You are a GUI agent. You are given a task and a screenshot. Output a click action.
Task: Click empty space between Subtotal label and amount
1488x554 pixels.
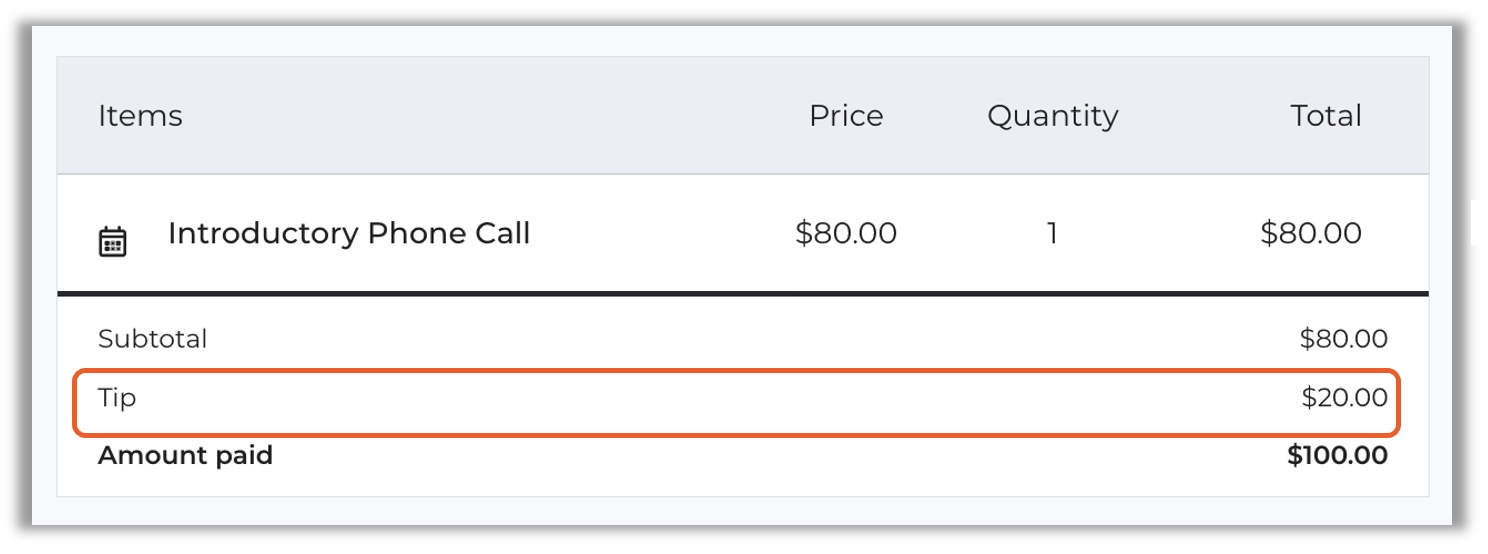(x=700, y=339)
